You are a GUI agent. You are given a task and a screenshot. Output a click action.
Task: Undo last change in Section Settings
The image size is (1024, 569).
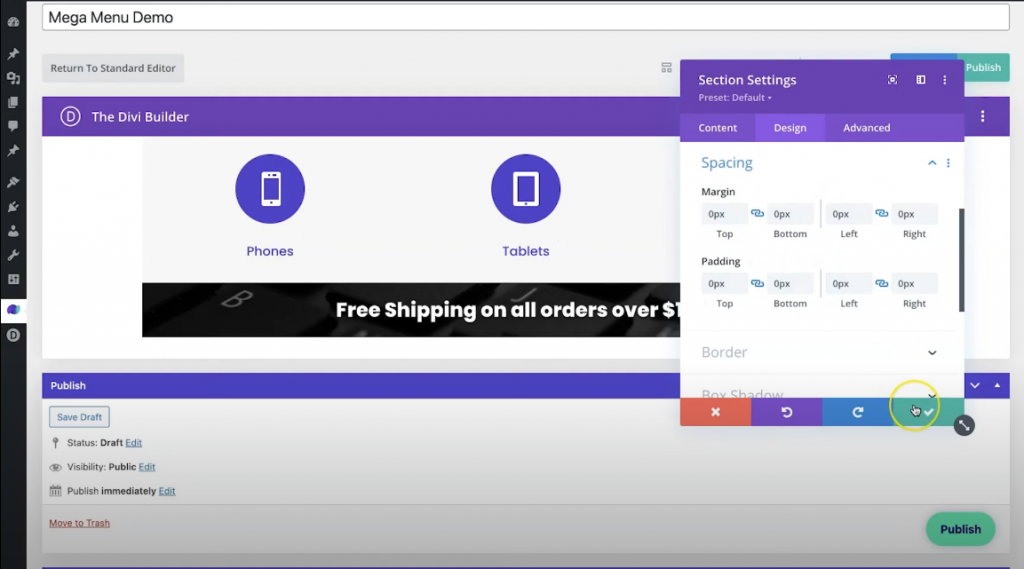tap(787, 412)
